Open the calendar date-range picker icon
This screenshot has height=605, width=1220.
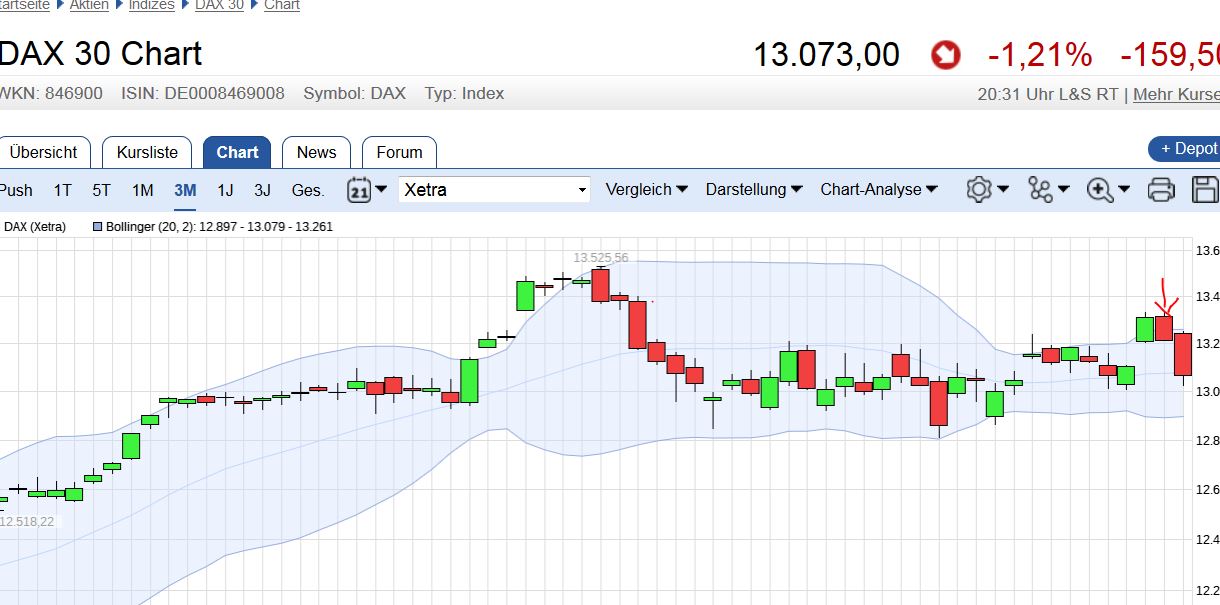[x=360, y=189]
